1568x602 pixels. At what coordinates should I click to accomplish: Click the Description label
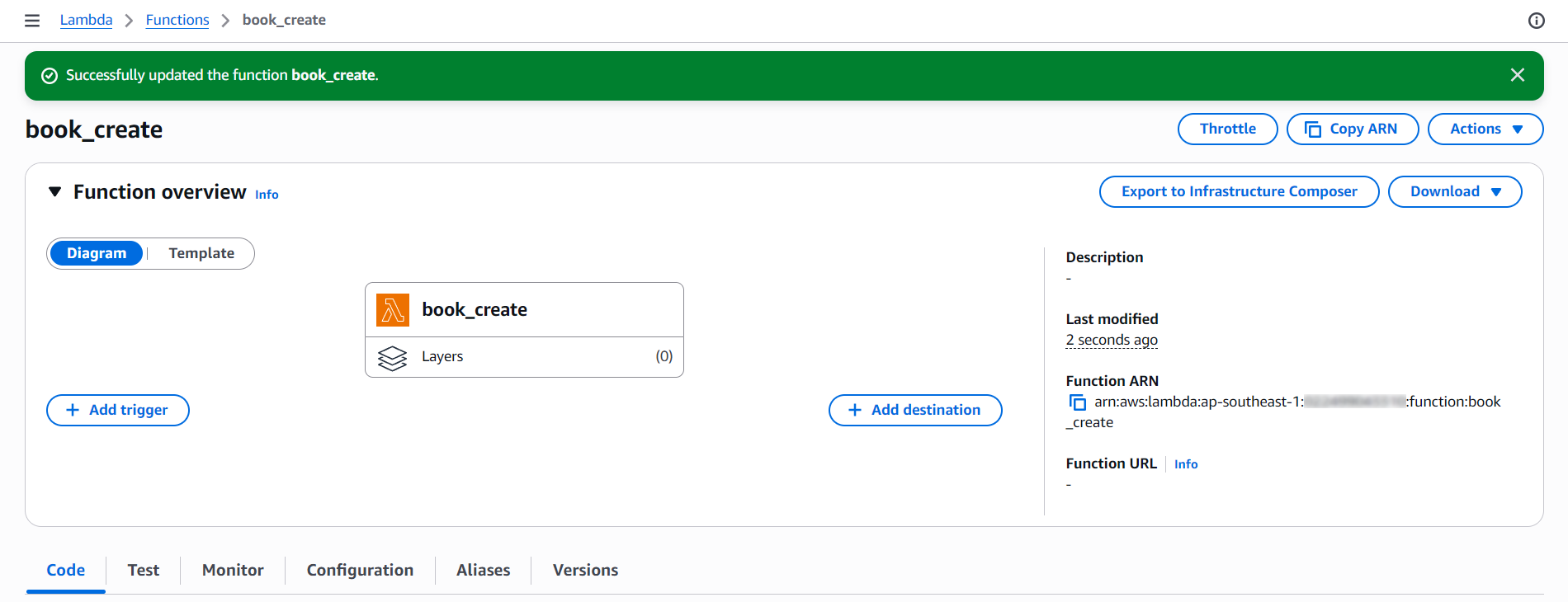pos(1104,257)
